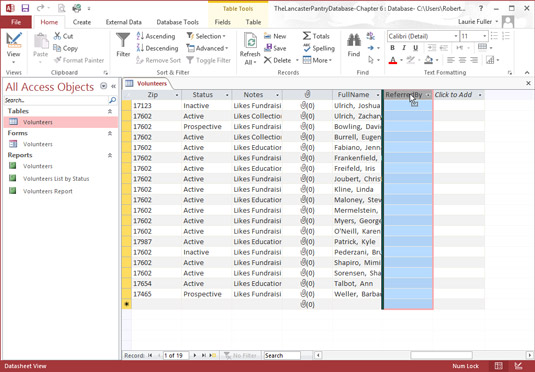Open the Zip column header dropdown arrow

[177, 95]
